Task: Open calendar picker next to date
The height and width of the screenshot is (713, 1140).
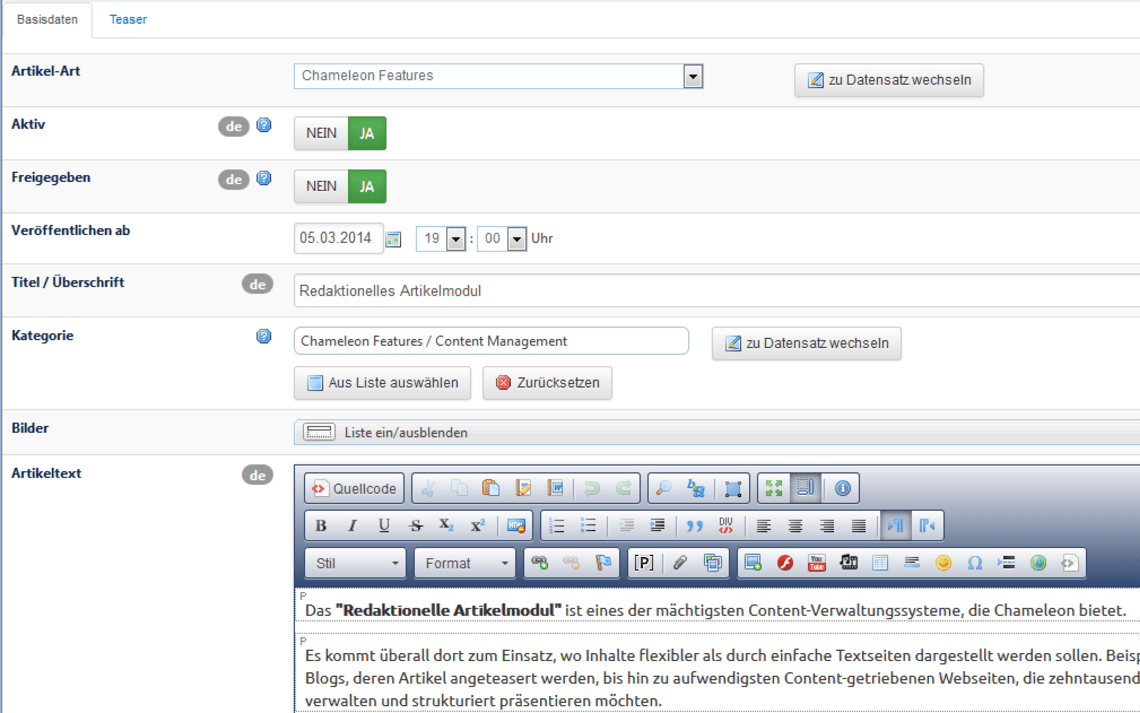Action: 393,239
